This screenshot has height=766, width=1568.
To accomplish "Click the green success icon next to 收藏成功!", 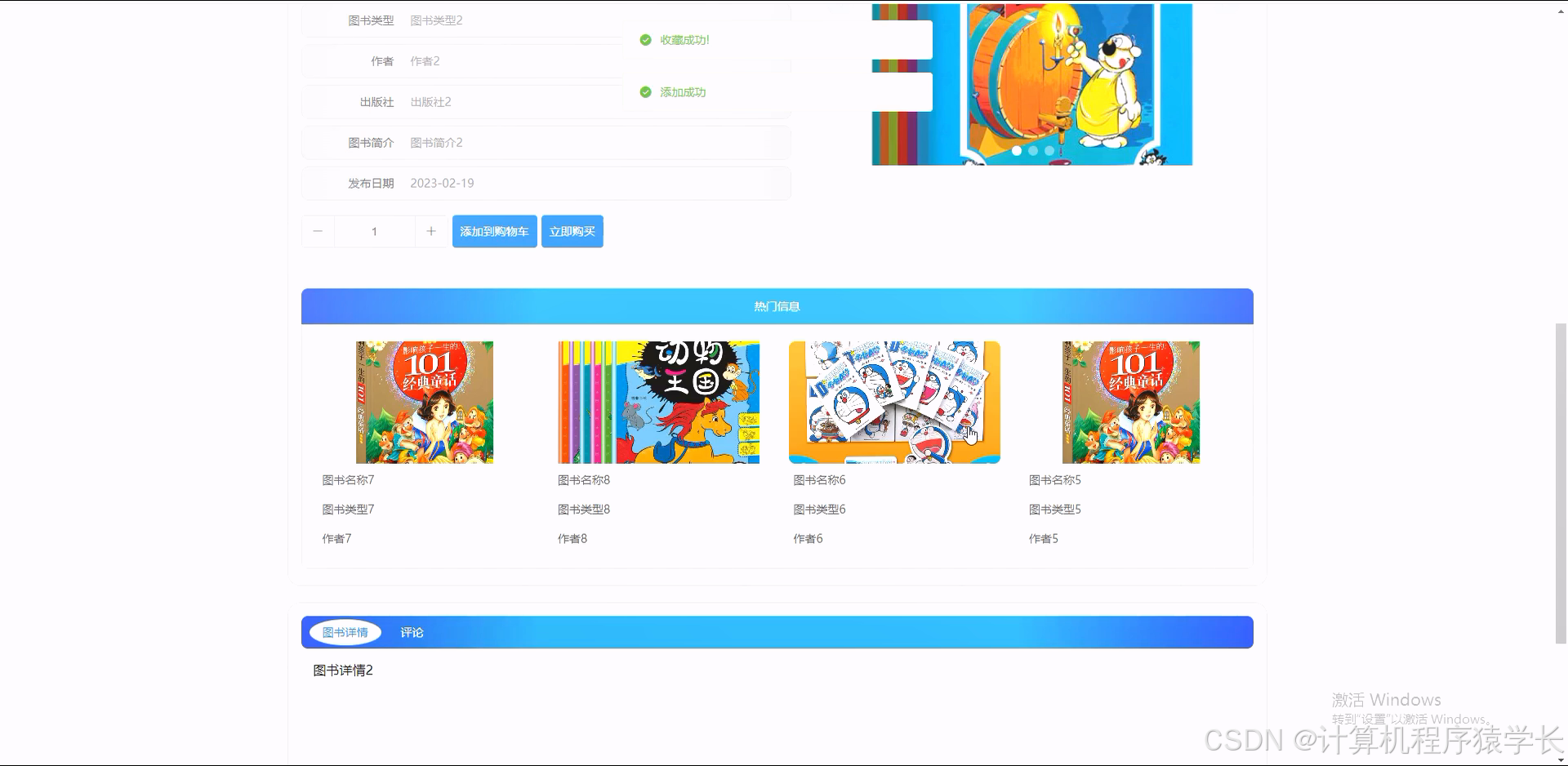I will (644, 38).
